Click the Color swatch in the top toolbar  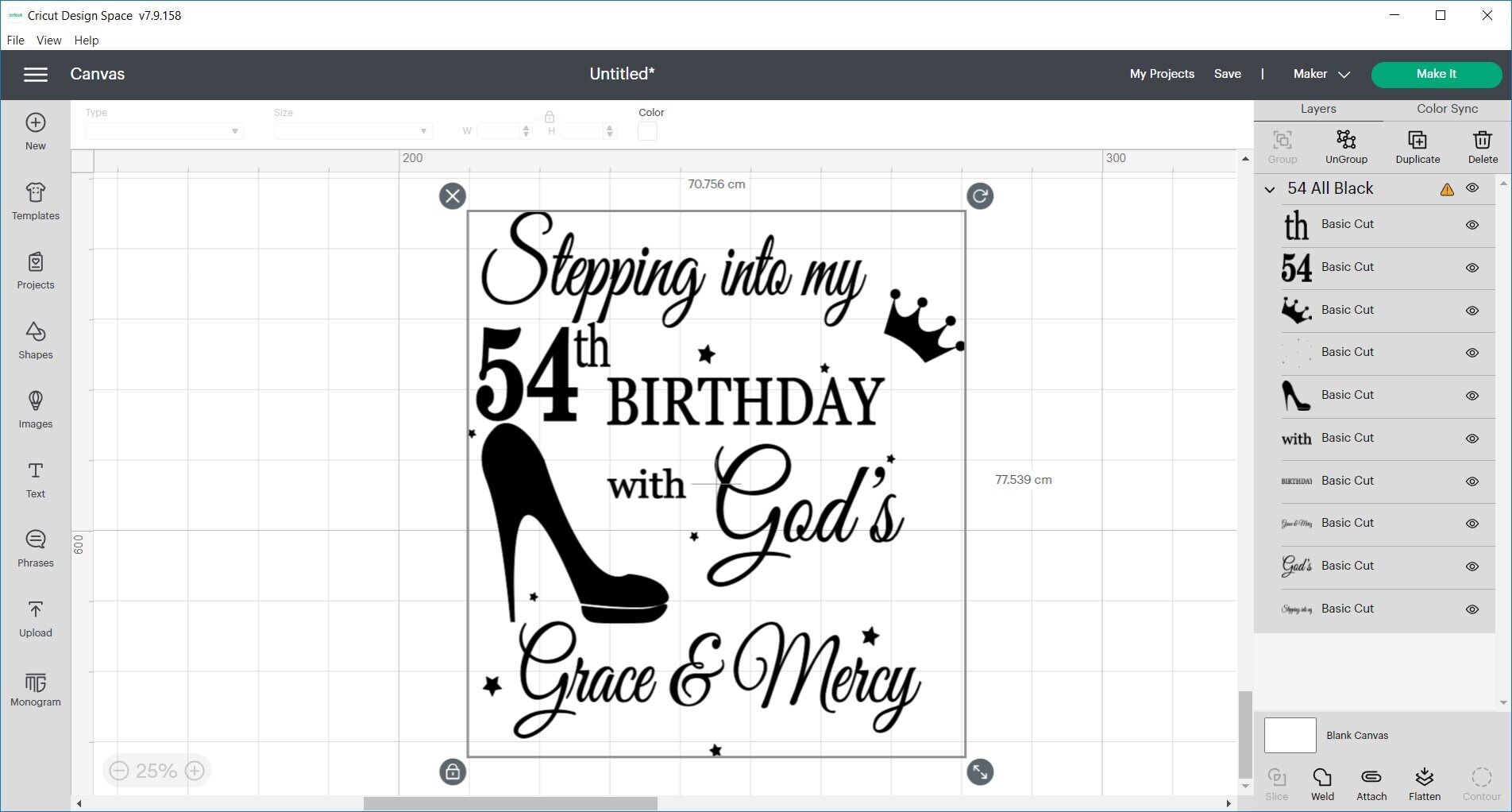[x=647, y=131]
